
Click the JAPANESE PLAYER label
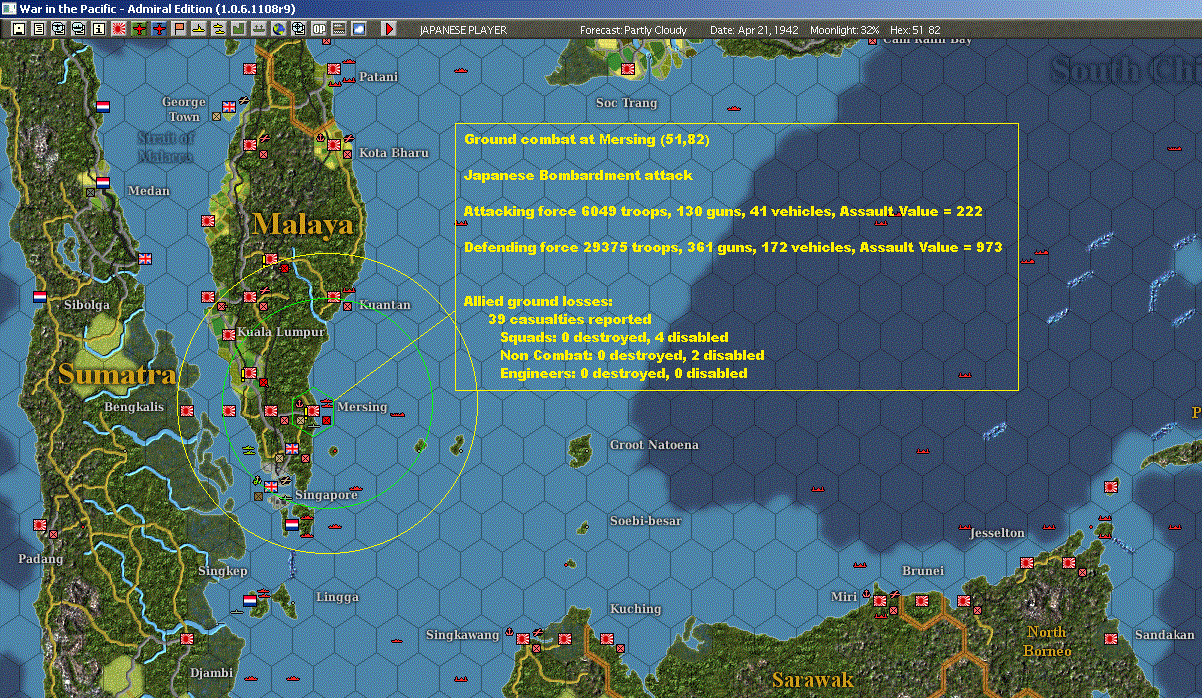[x=463, y=30]
